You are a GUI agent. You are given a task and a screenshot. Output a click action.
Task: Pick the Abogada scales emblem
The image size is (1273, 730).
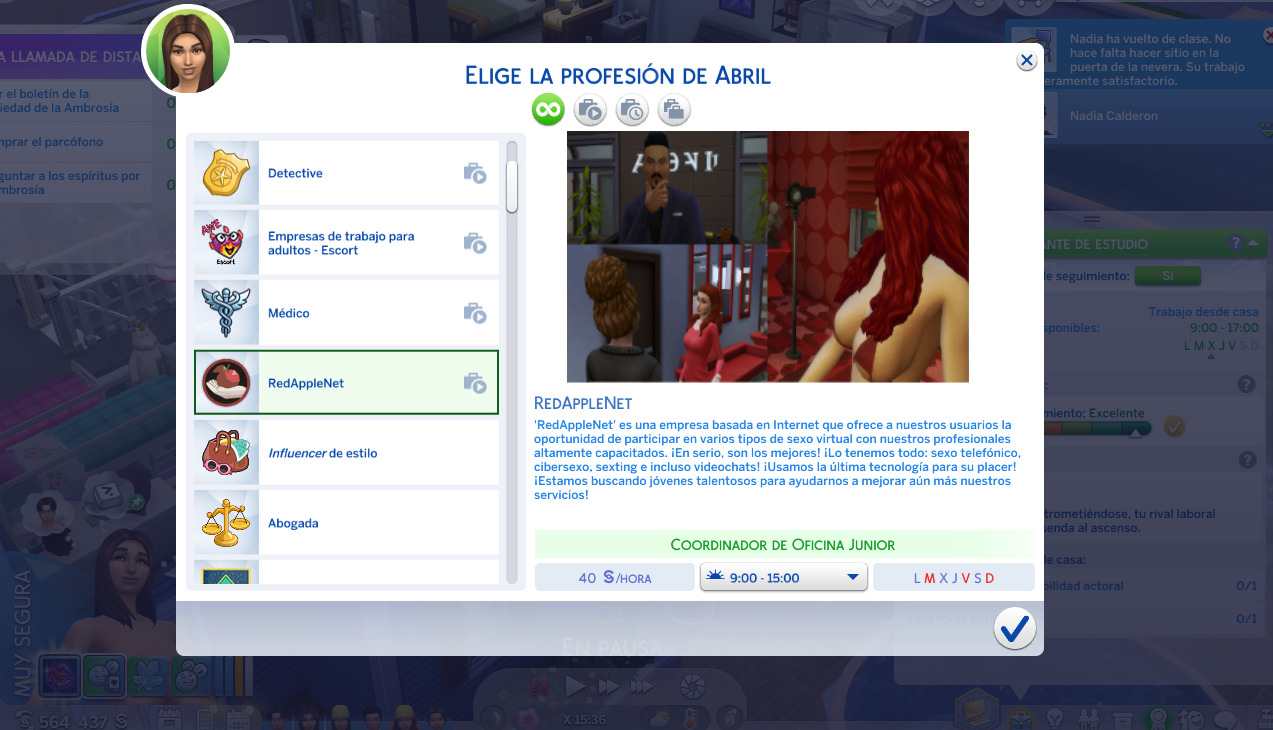[226, 523]
